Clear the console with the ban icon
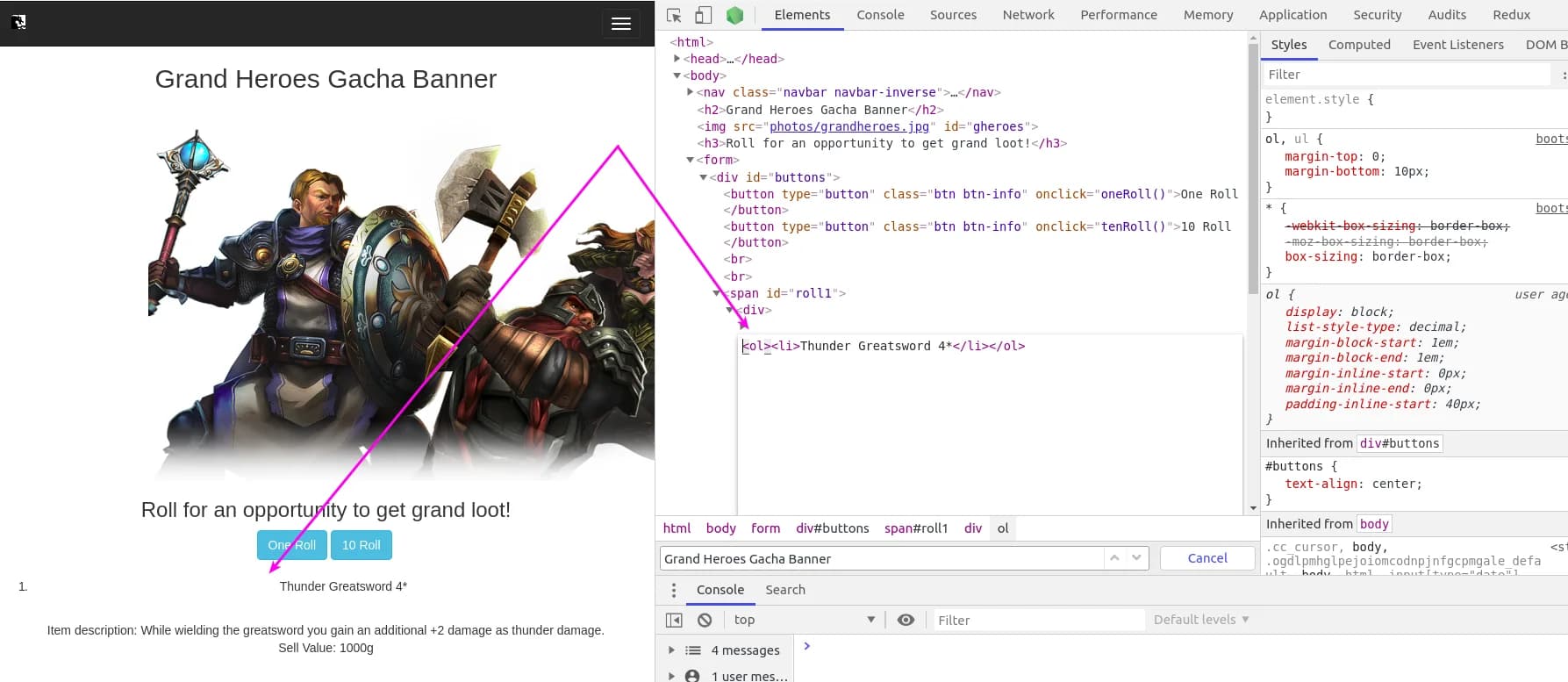 click(705, 620)
